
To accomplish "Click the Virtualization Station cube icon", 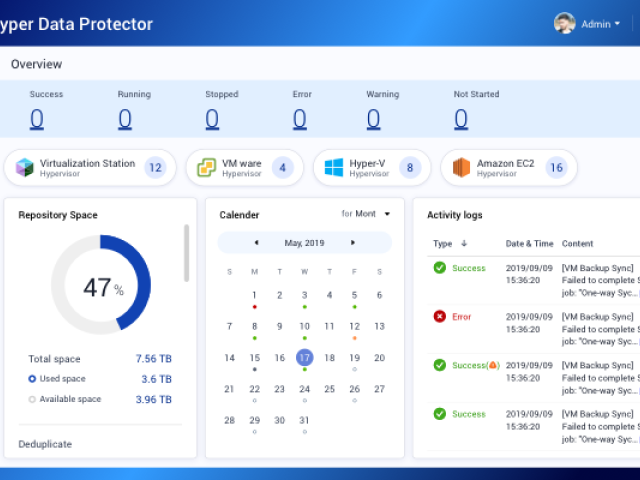I will tap(24, 167).
